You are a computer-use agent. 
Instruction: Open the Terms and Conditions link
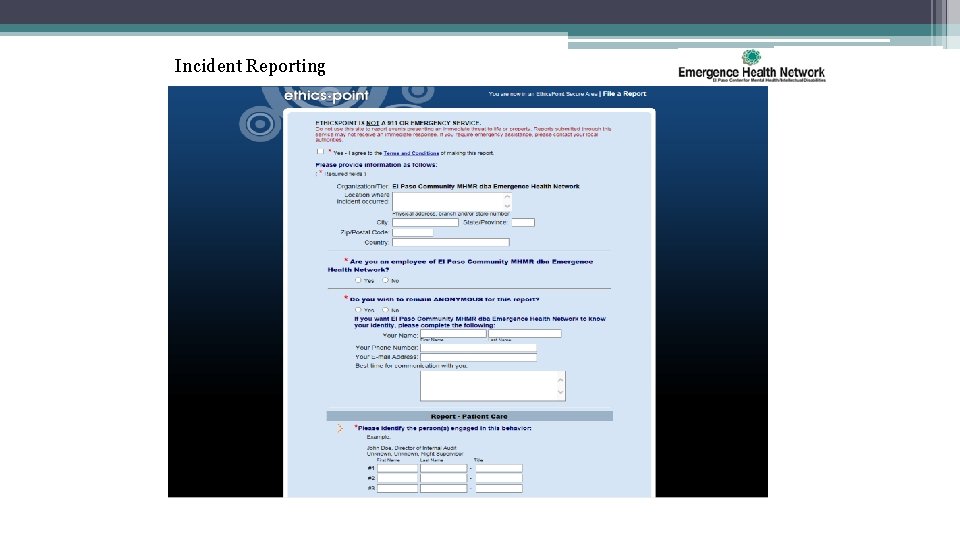tap(411, 153)
